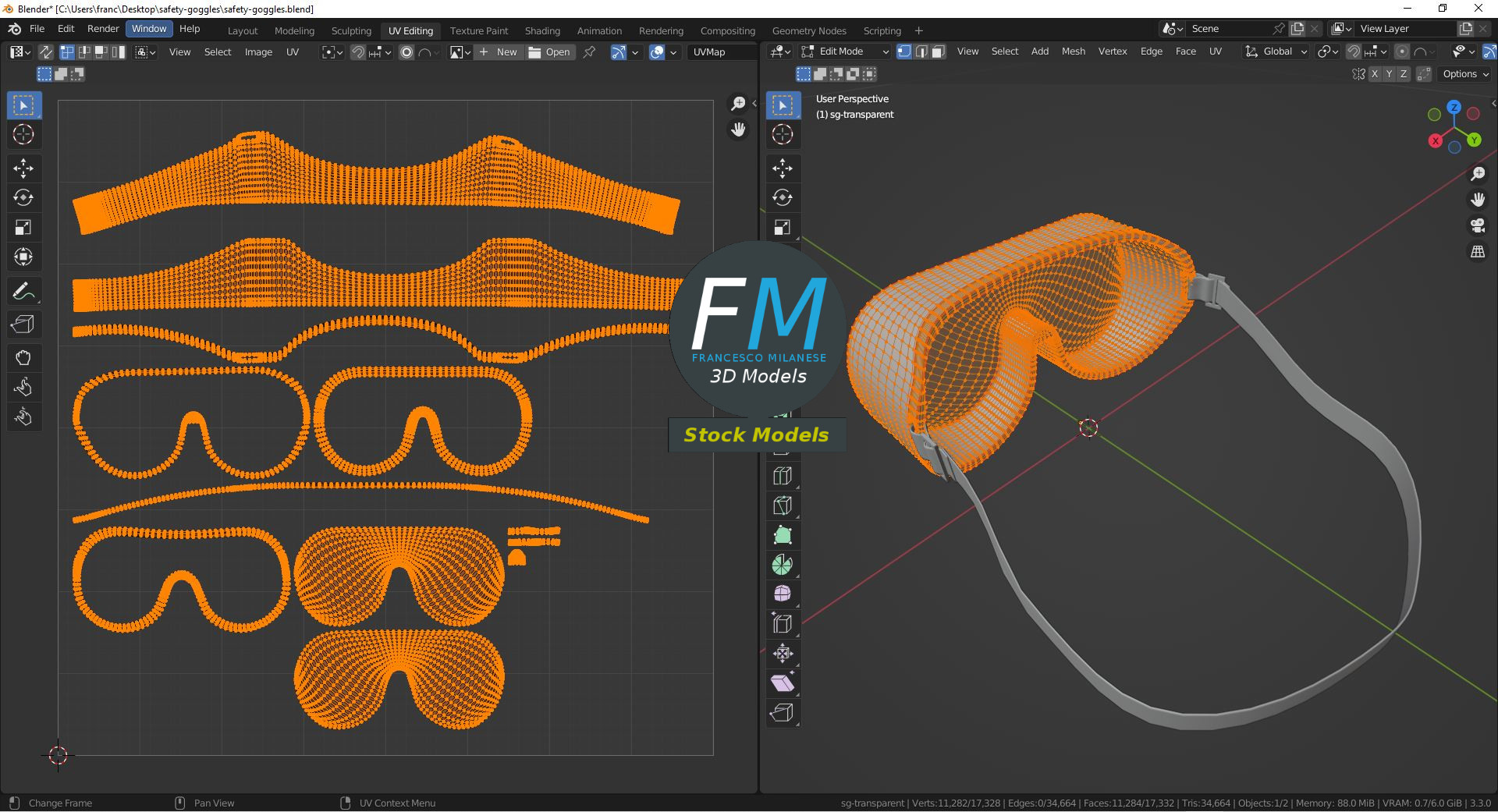The image size is (1498, 812).
Task: Expand the Global transform orientation dropdown
Action: 1276,51
